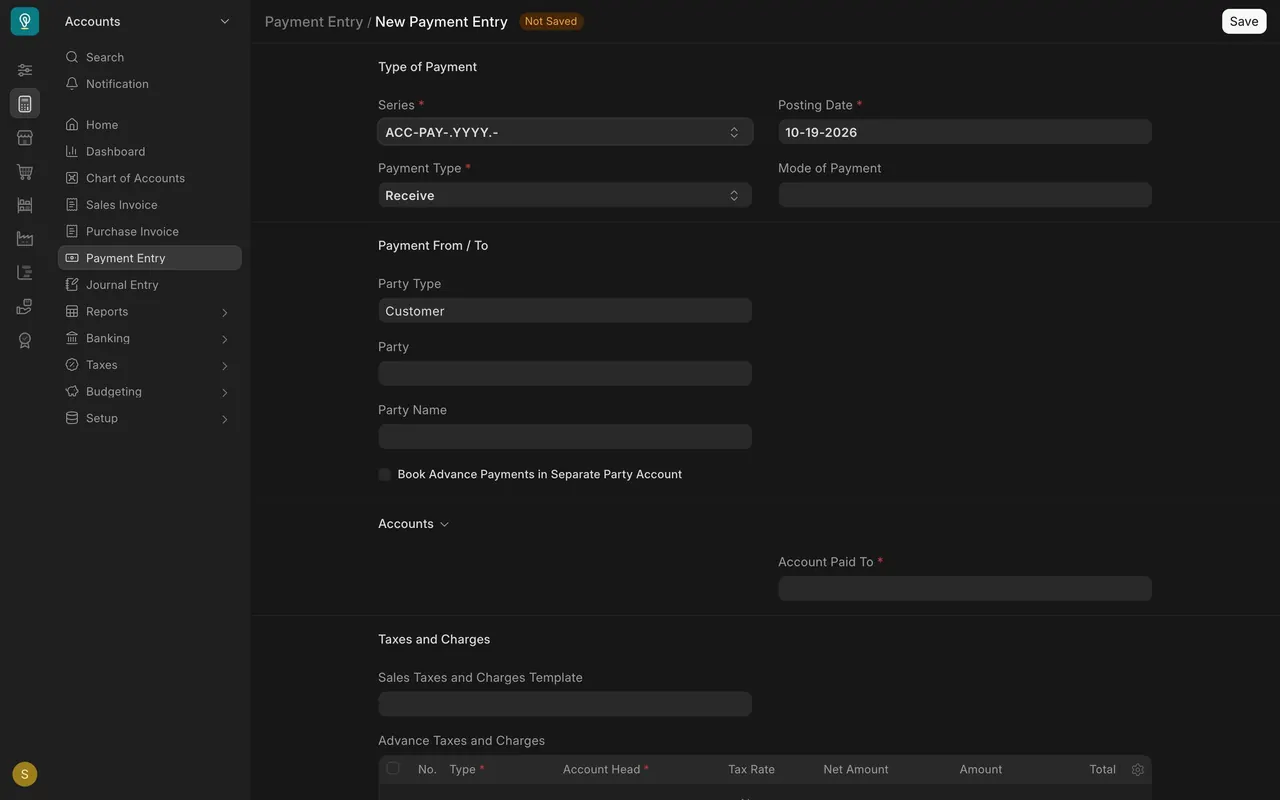This screenshot has height=800, width=1280.
Task: Go to Sales Invoice in sidebar
Action: click(x=150, y=205)
